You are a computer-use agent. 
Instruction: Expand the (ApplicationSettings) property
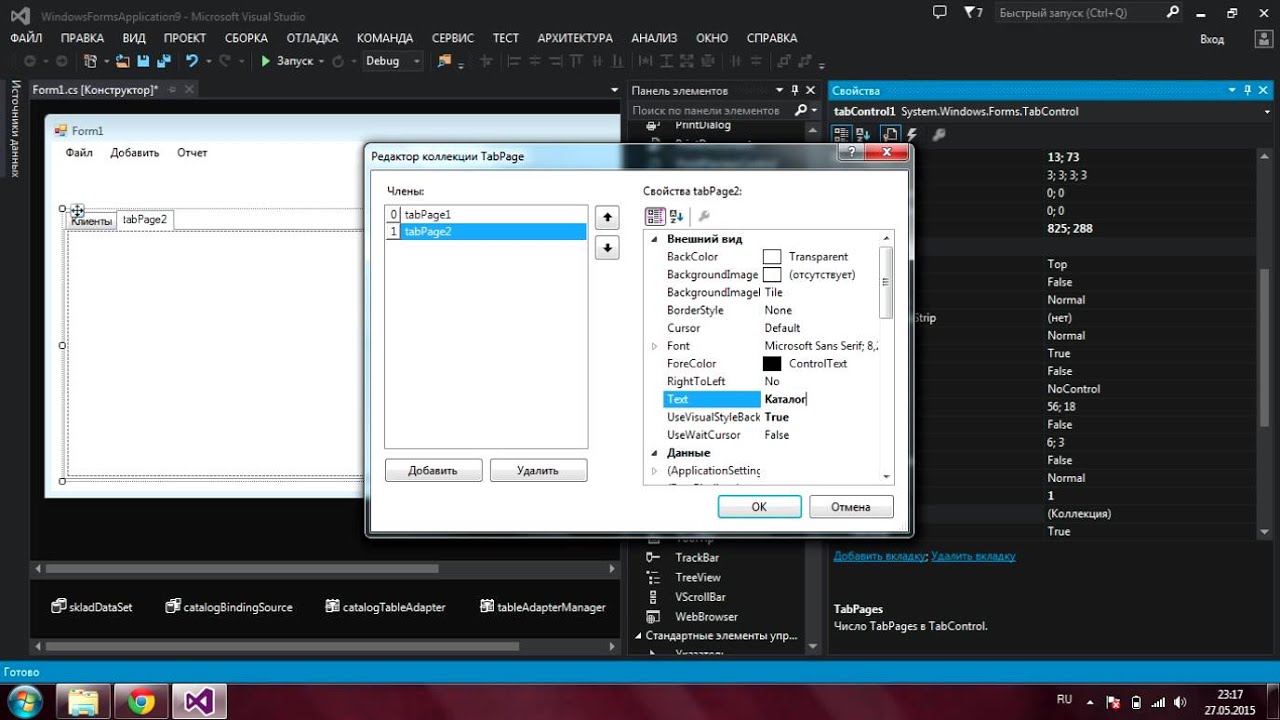pyautogui.click(x=655, y=471)
